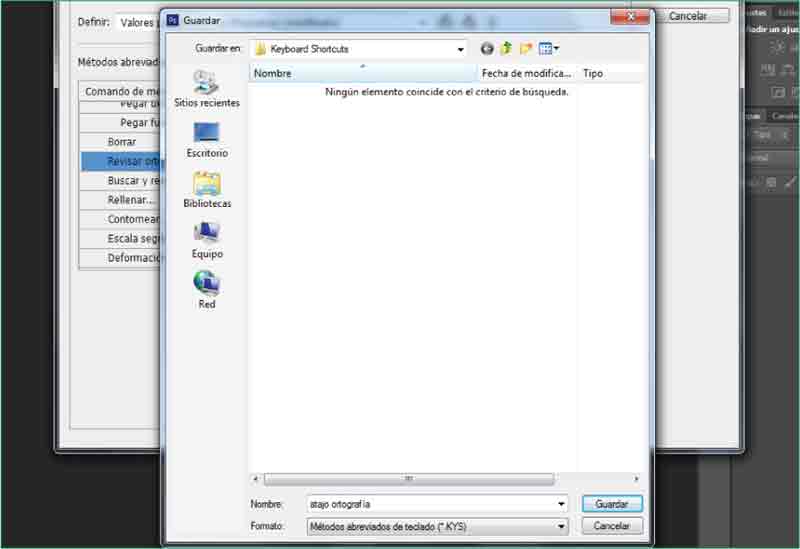
Task: Go up one folder level
Action: [506, 48]
